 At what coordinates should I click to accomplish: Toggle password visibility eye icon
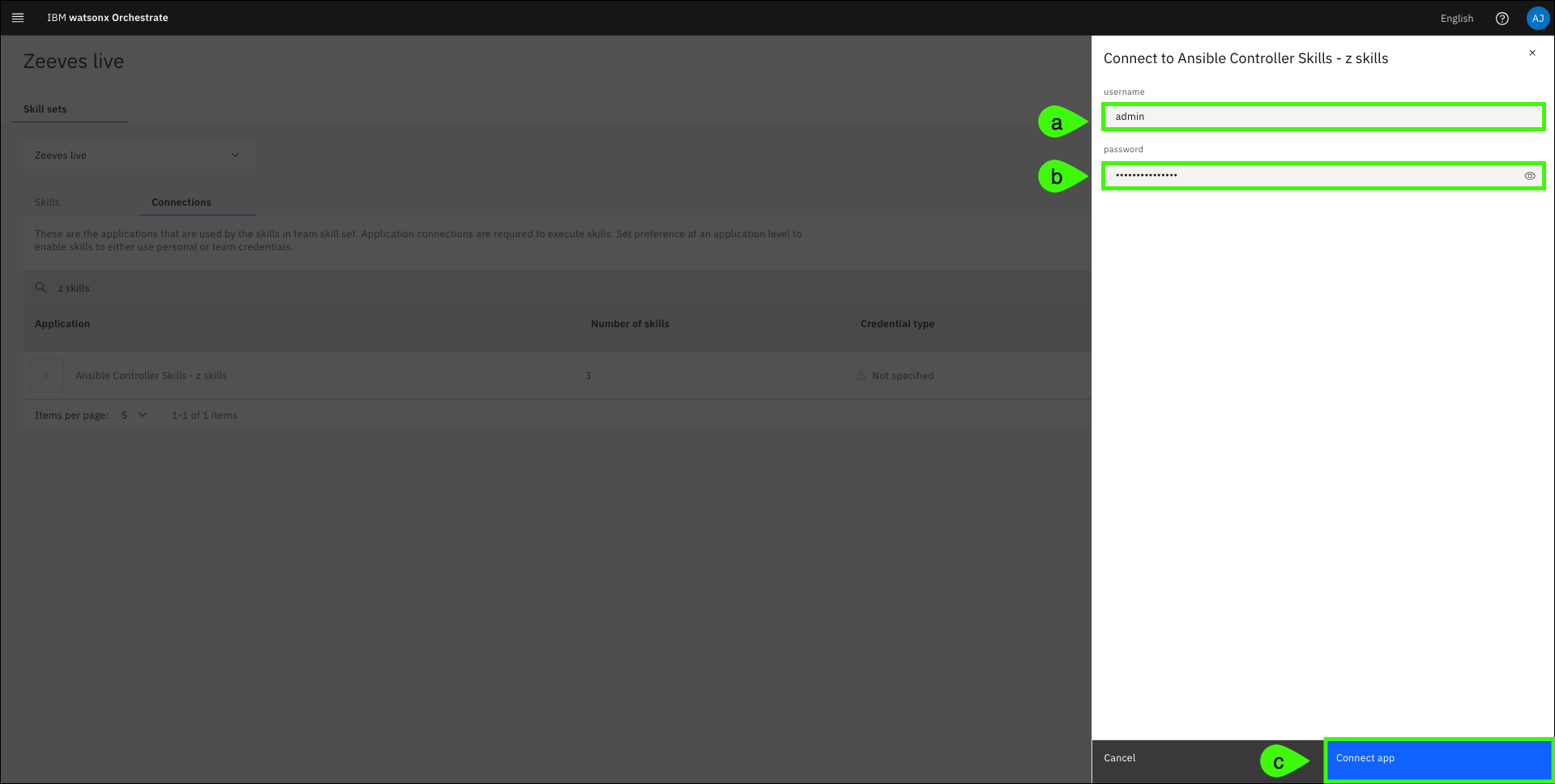[x=1529, y=176]
